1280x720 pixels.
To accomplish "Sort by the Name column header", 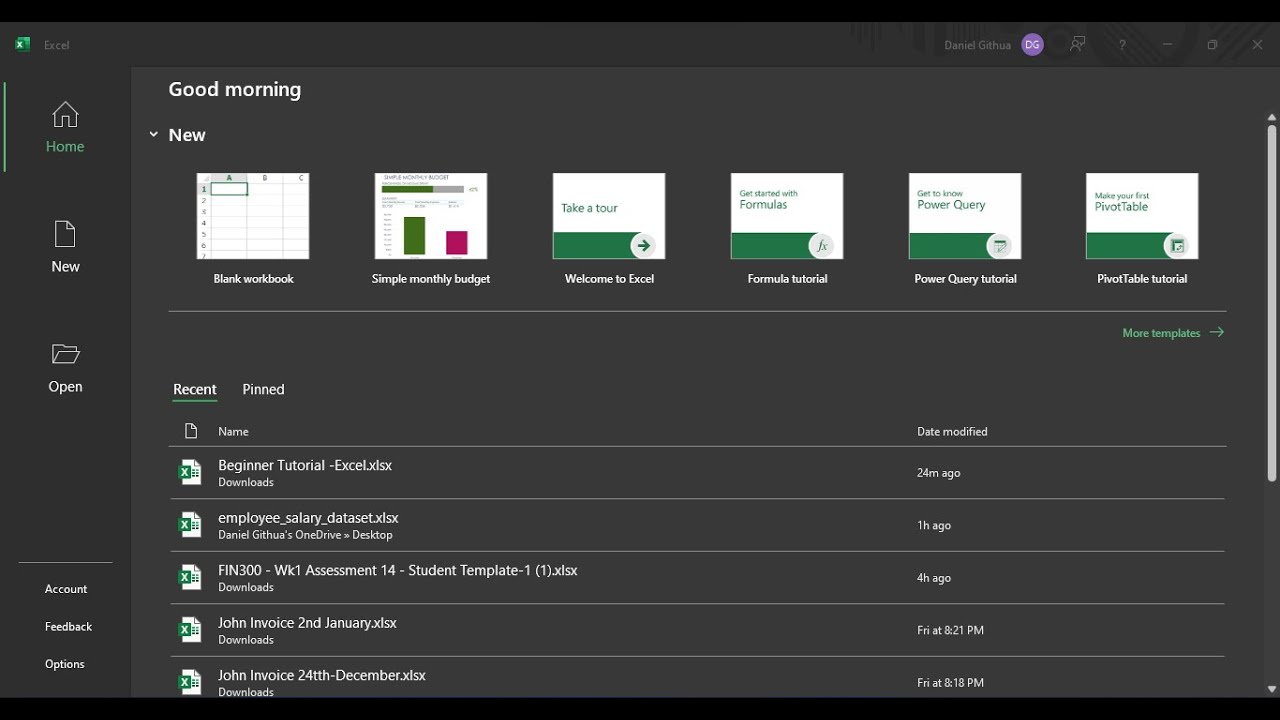I will [233, 432].
